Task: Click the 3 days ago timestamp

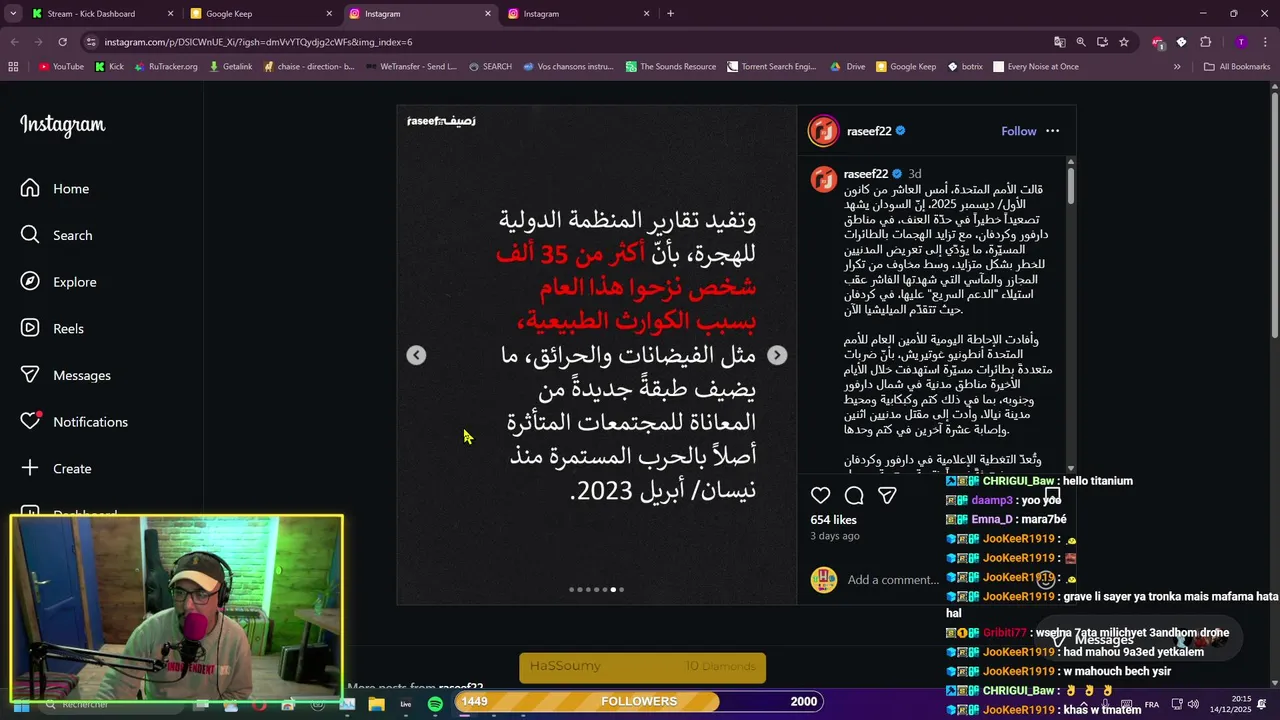Action: pyautogui.click(x=835, y=536)
